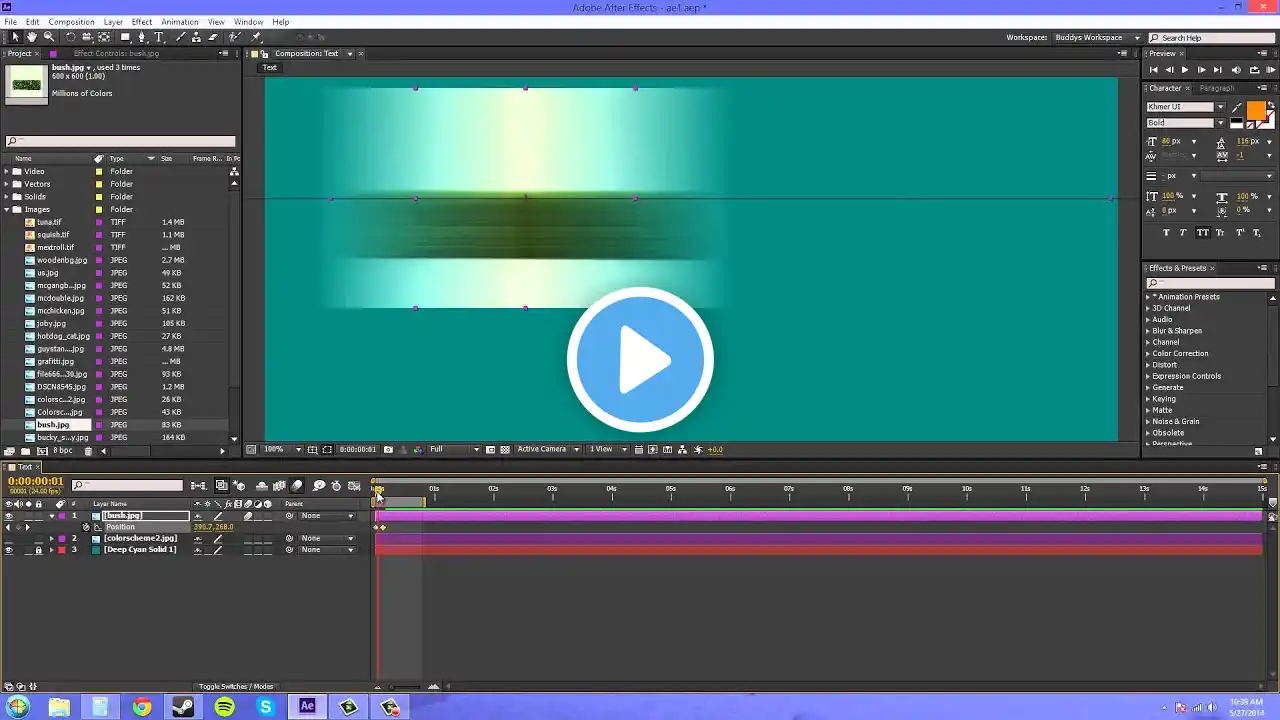Select the Clone Stamp tool

(x=196, y=37)
